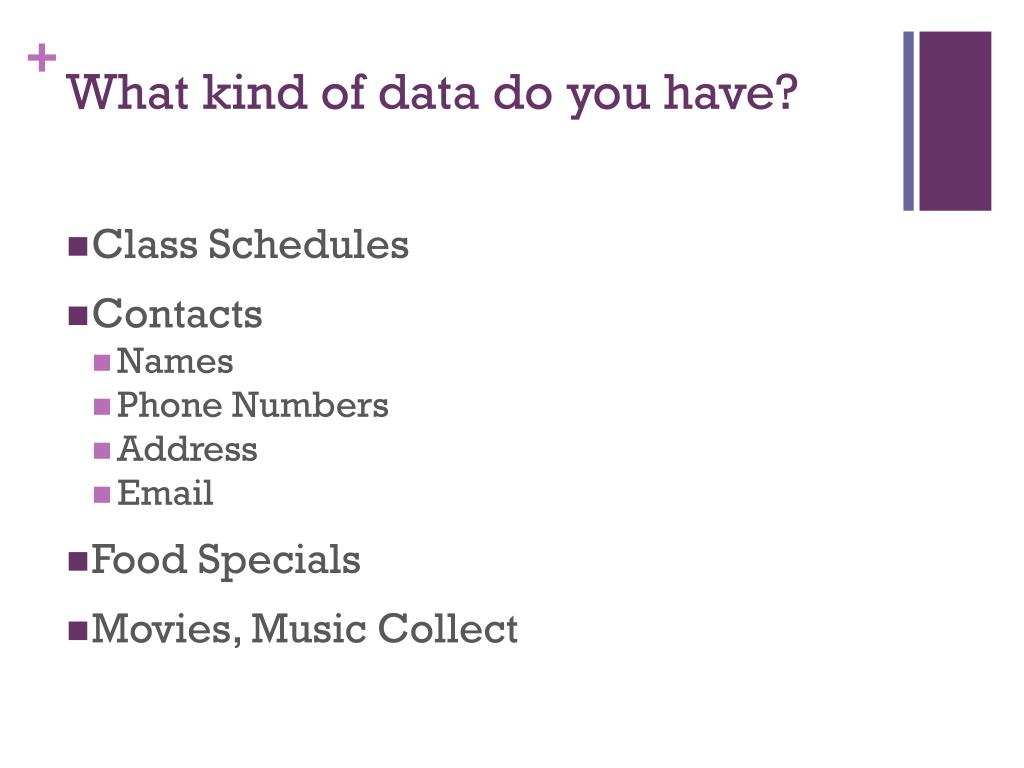Click the square bullet before Class Schedules

(78, 246)
